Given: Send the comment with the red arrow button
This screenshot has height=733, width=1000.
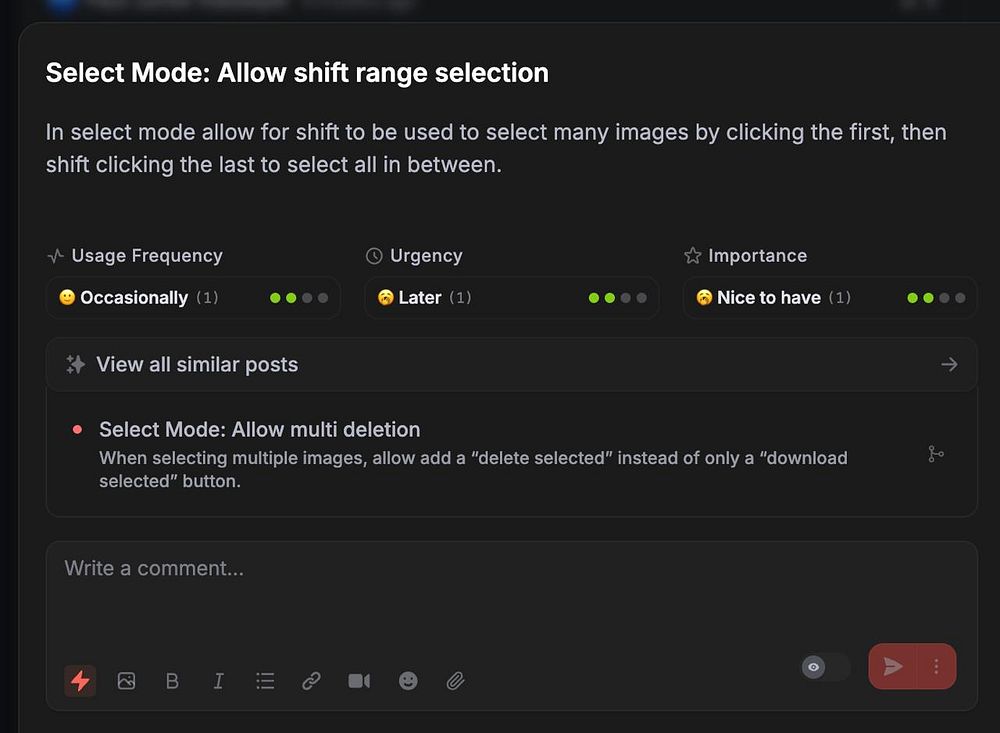Looking at the screenshot, I should 893,667.
